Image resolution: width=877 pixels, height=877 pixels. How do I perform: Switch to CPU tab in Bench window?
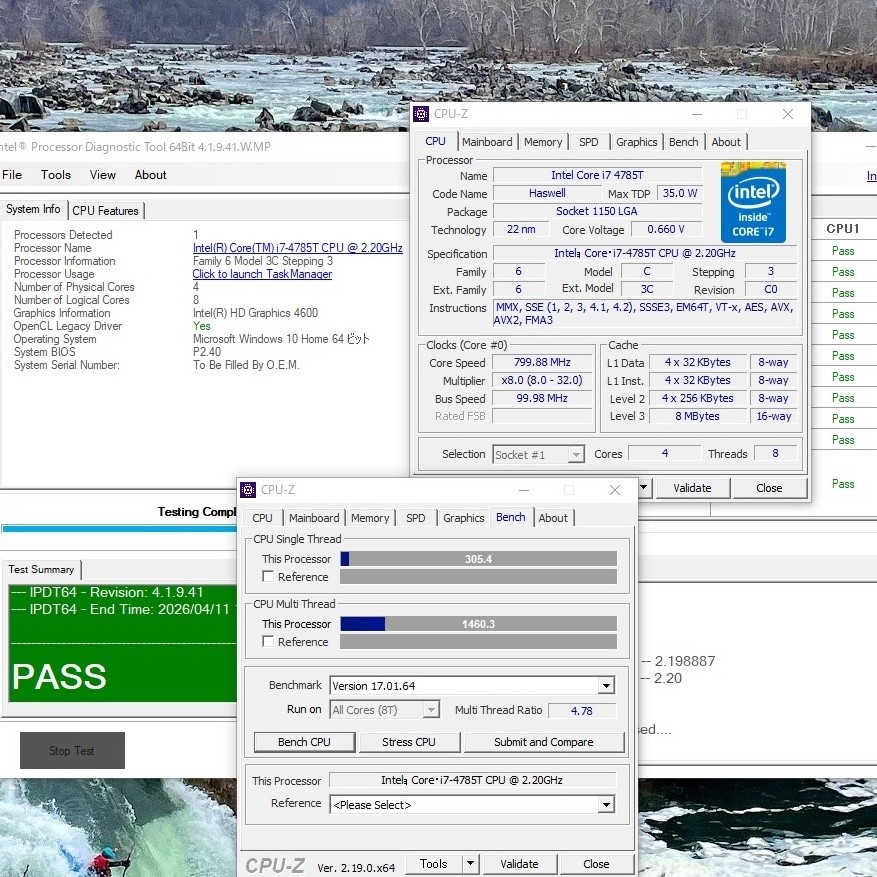262,518
